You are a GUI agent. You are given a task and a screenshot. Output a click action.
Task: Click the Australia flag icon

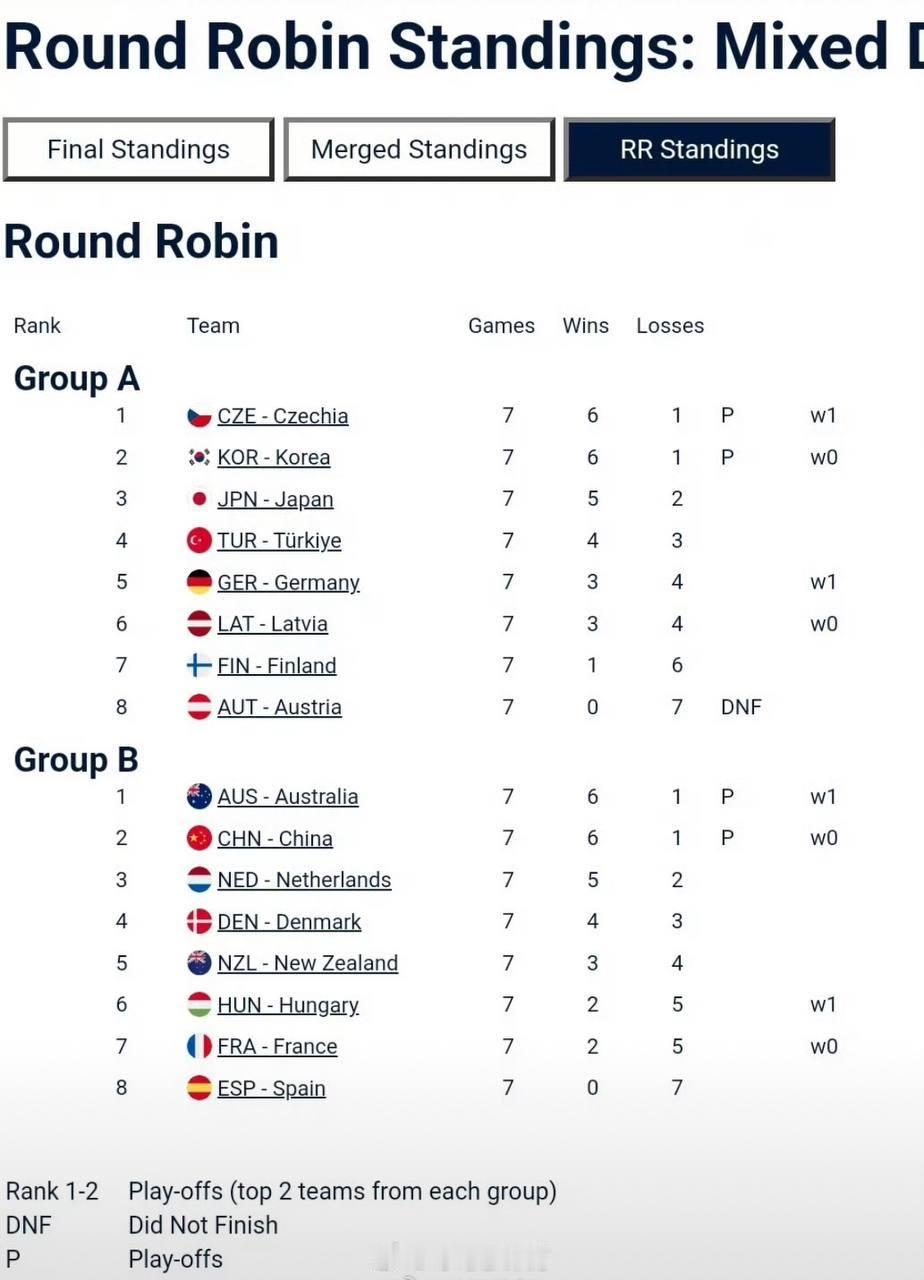coord(199,797)
